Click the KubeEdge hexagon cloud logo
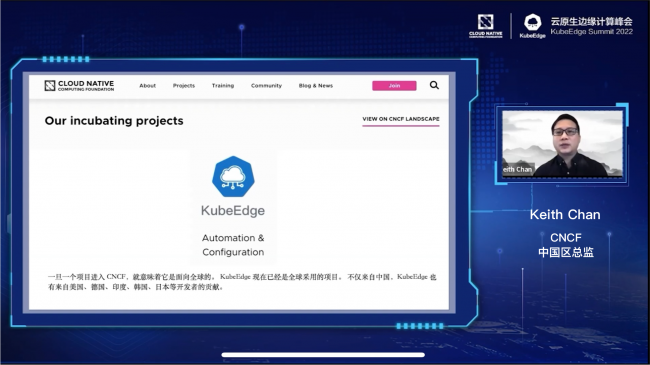650x365 pixels. [x=233, y=176]
